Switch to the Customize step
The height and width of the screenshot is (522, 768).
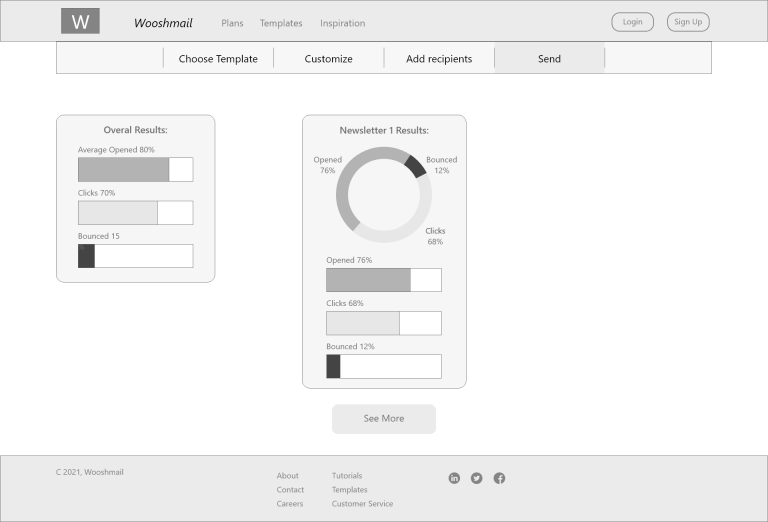(x=329, y=59)
